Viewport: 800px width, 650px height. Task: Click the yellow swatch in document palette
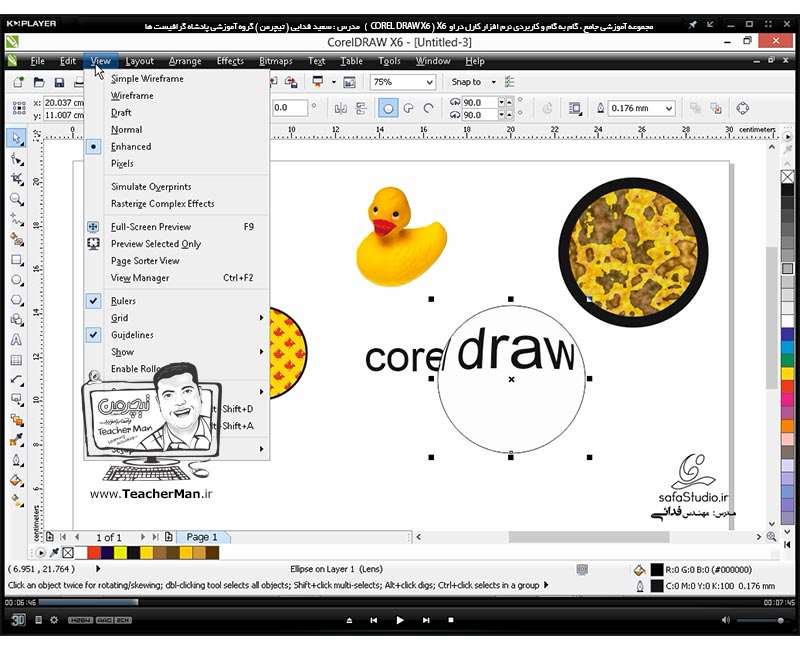(120, 553)
